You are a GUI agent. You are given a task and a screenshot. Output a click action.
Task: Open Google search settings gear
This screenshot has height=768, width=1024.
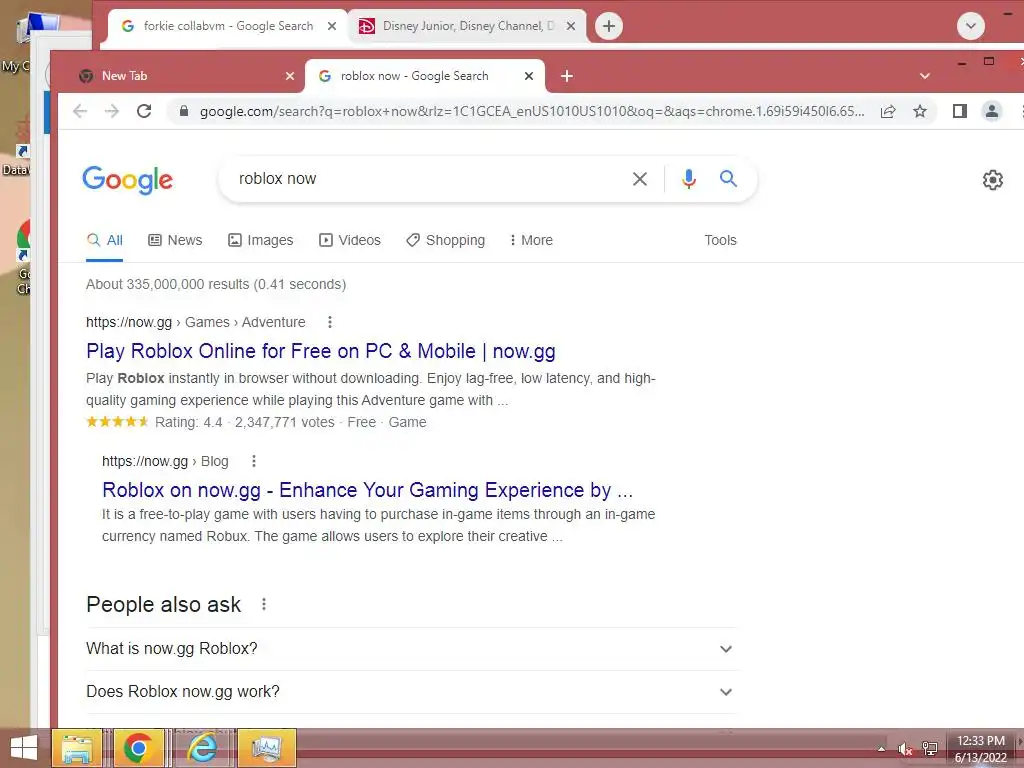(x=993, y=180)
